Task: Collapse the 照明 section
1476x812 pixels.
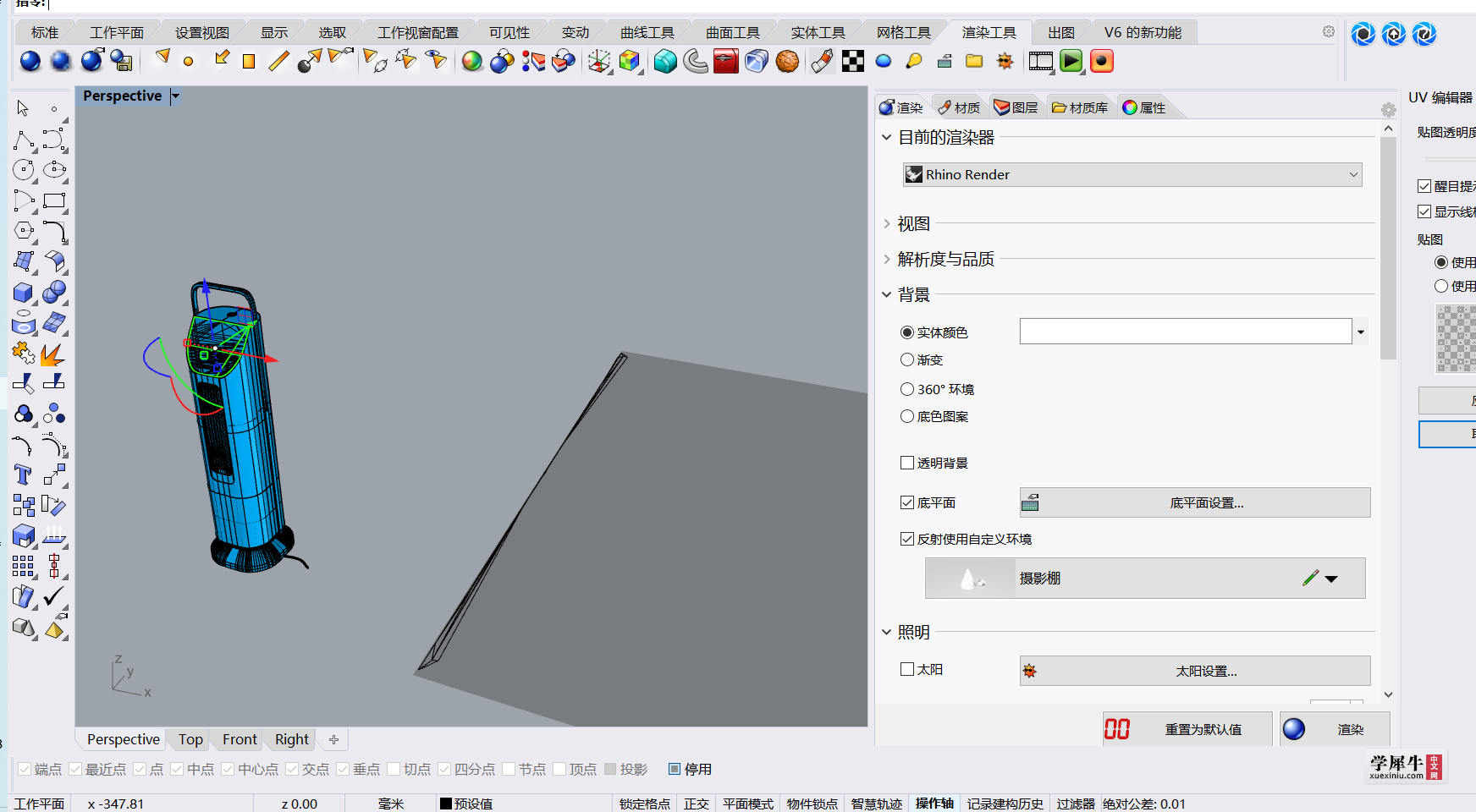Action: [x=887, y=632]
